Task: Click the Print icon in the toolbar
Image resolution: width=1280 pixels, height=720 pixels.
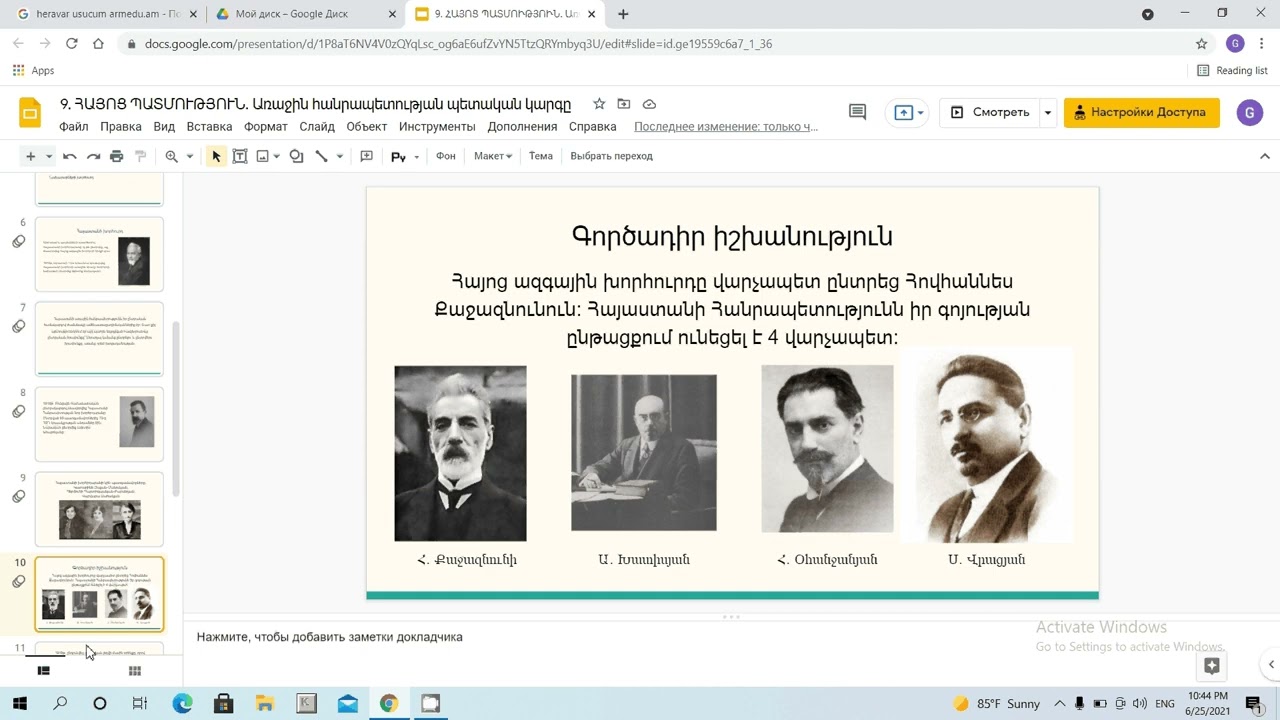Action: (117, 156)
